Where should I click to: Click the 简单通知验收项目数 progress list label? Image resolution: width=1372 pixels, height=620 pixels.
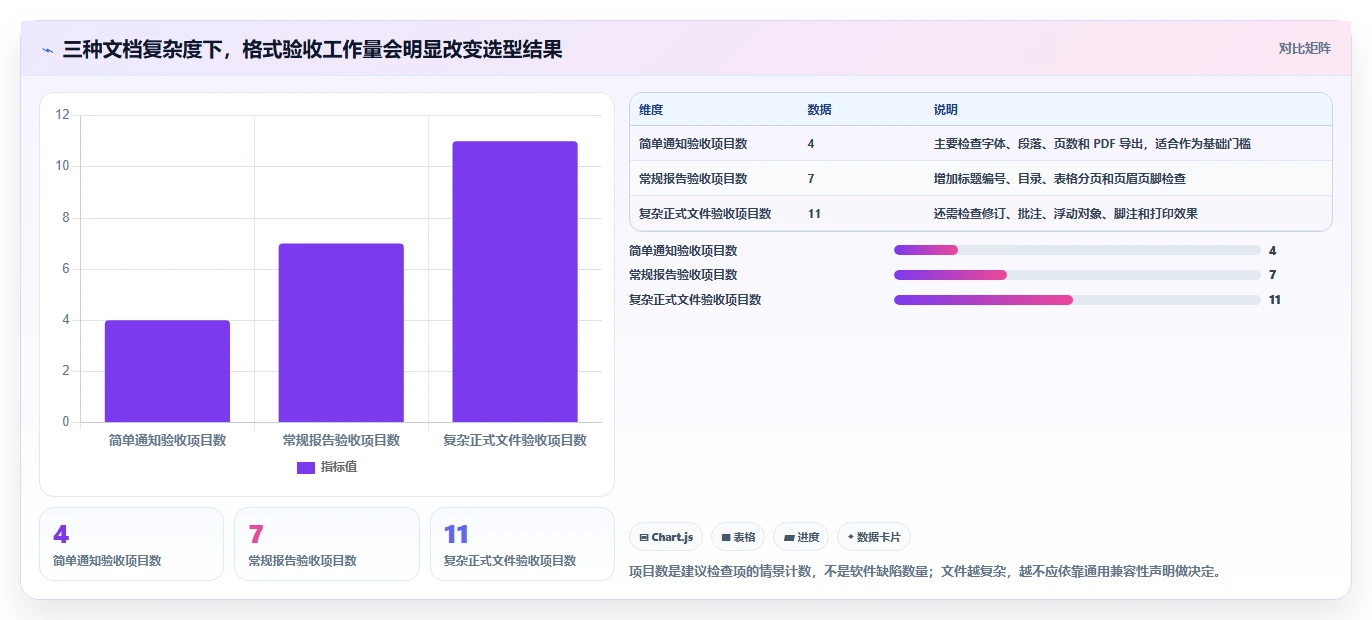(x=683, y=251)
